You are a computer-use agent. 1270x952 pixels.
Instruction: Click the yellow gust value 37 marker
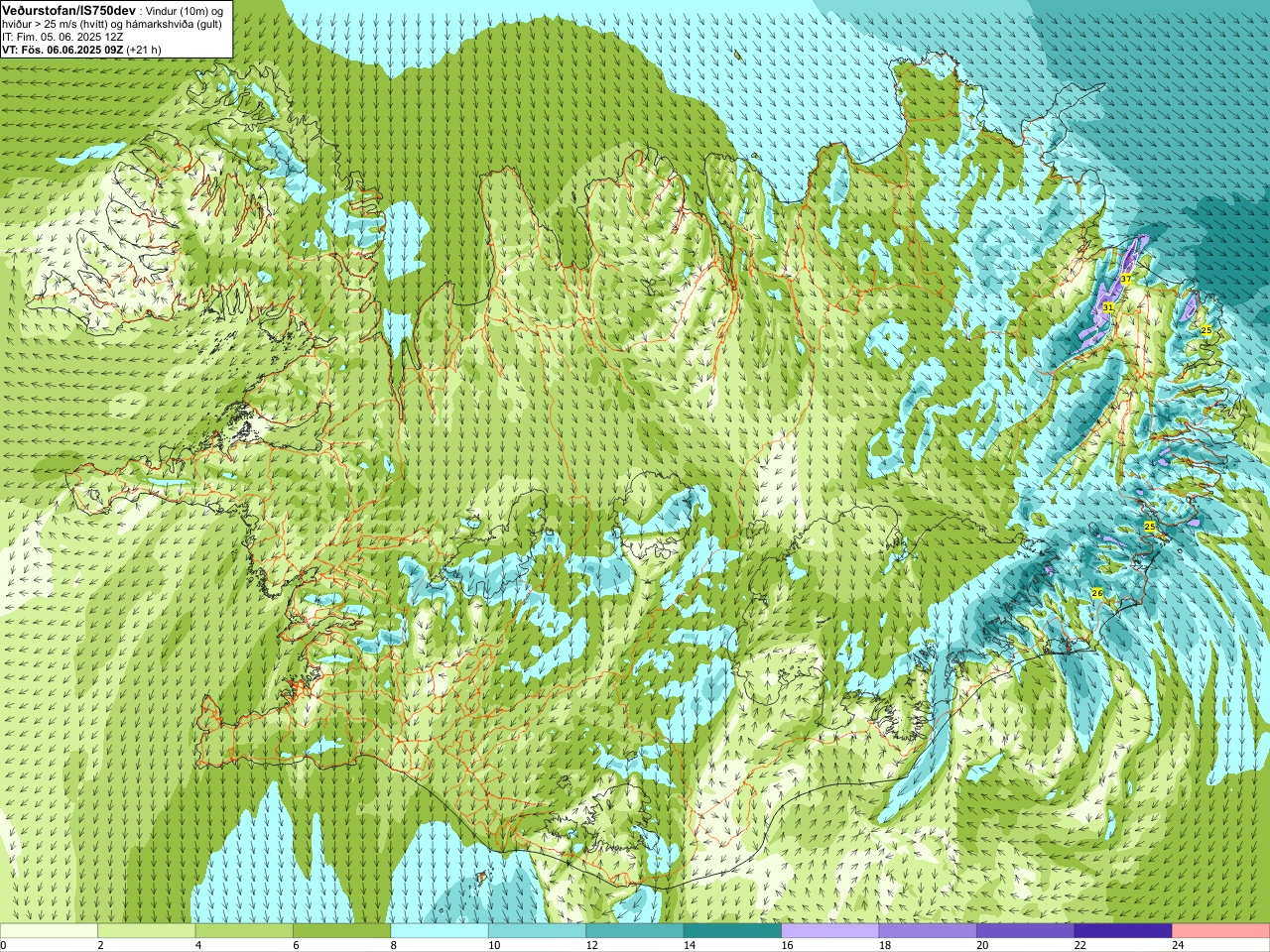(1126, 280)
